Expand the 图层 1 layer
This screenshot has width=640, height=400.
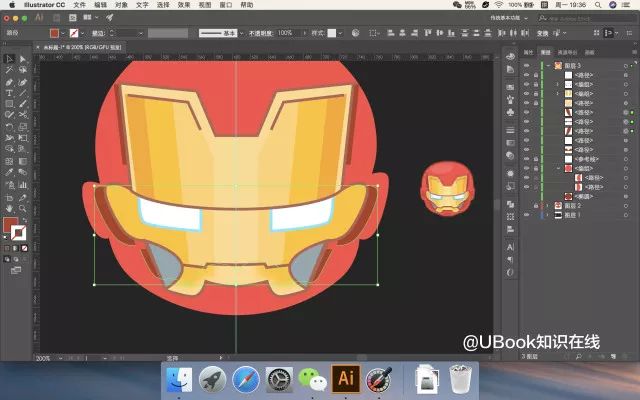[548, 215]
